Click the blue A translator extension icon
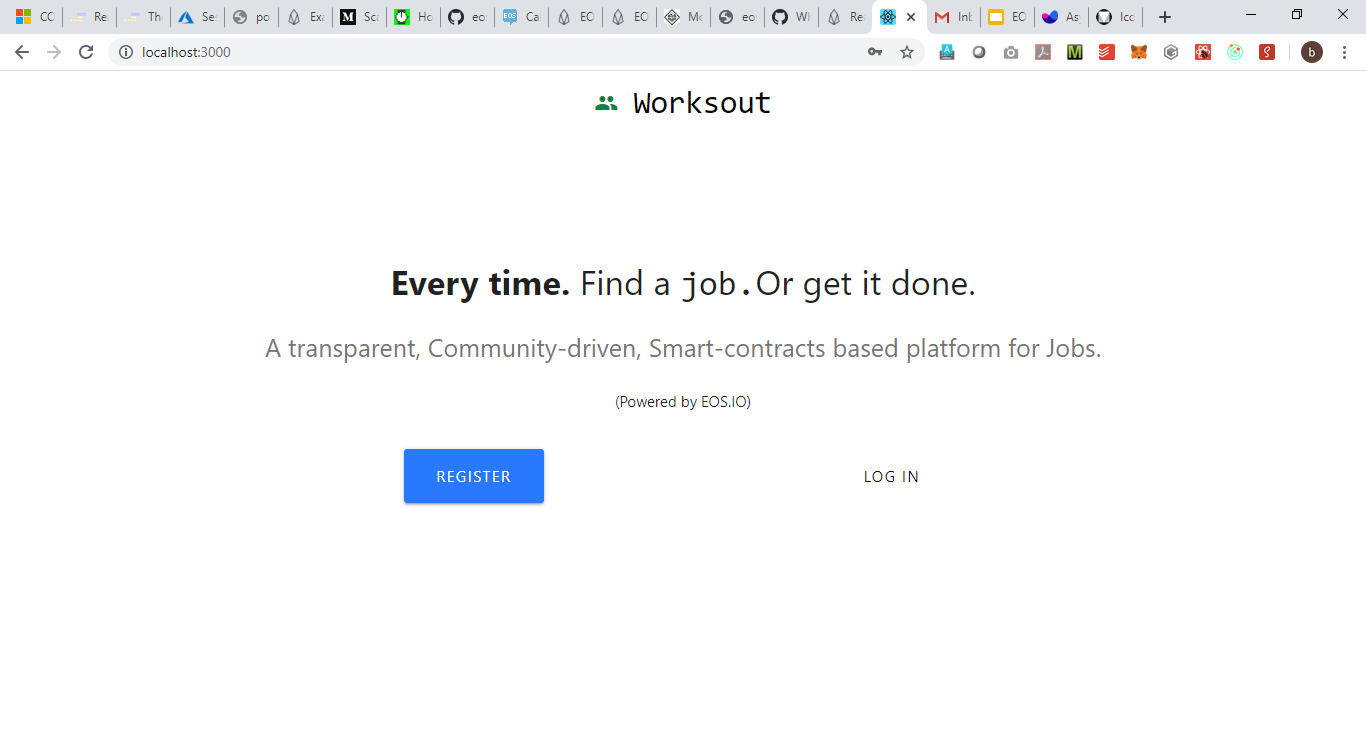 point(947,52)
